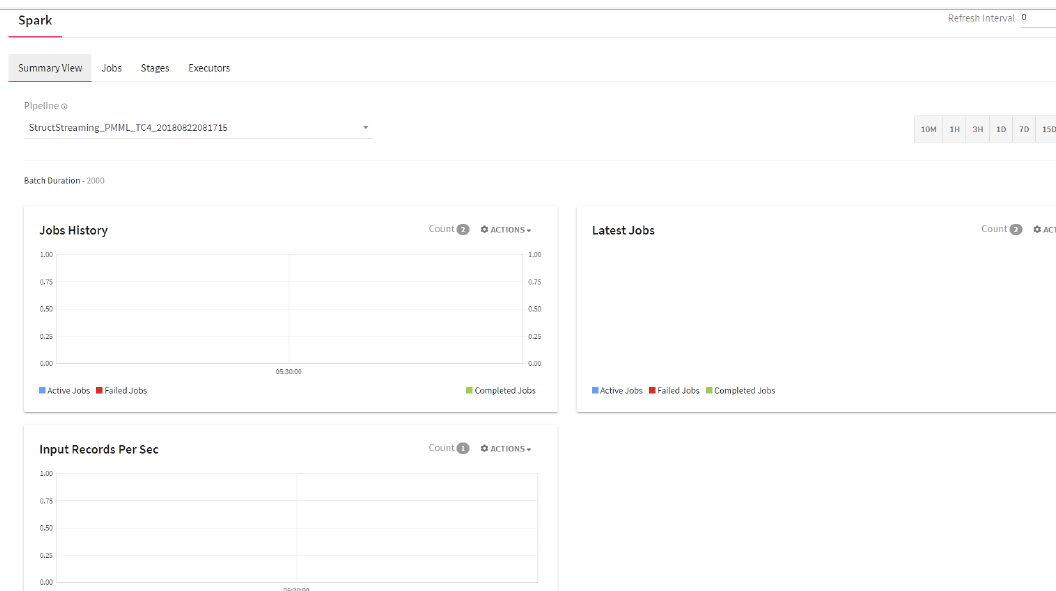Click the 05:30:00 axis label in Jobs History
Screen dimensions: 1056x591
[x=288, y=372]
